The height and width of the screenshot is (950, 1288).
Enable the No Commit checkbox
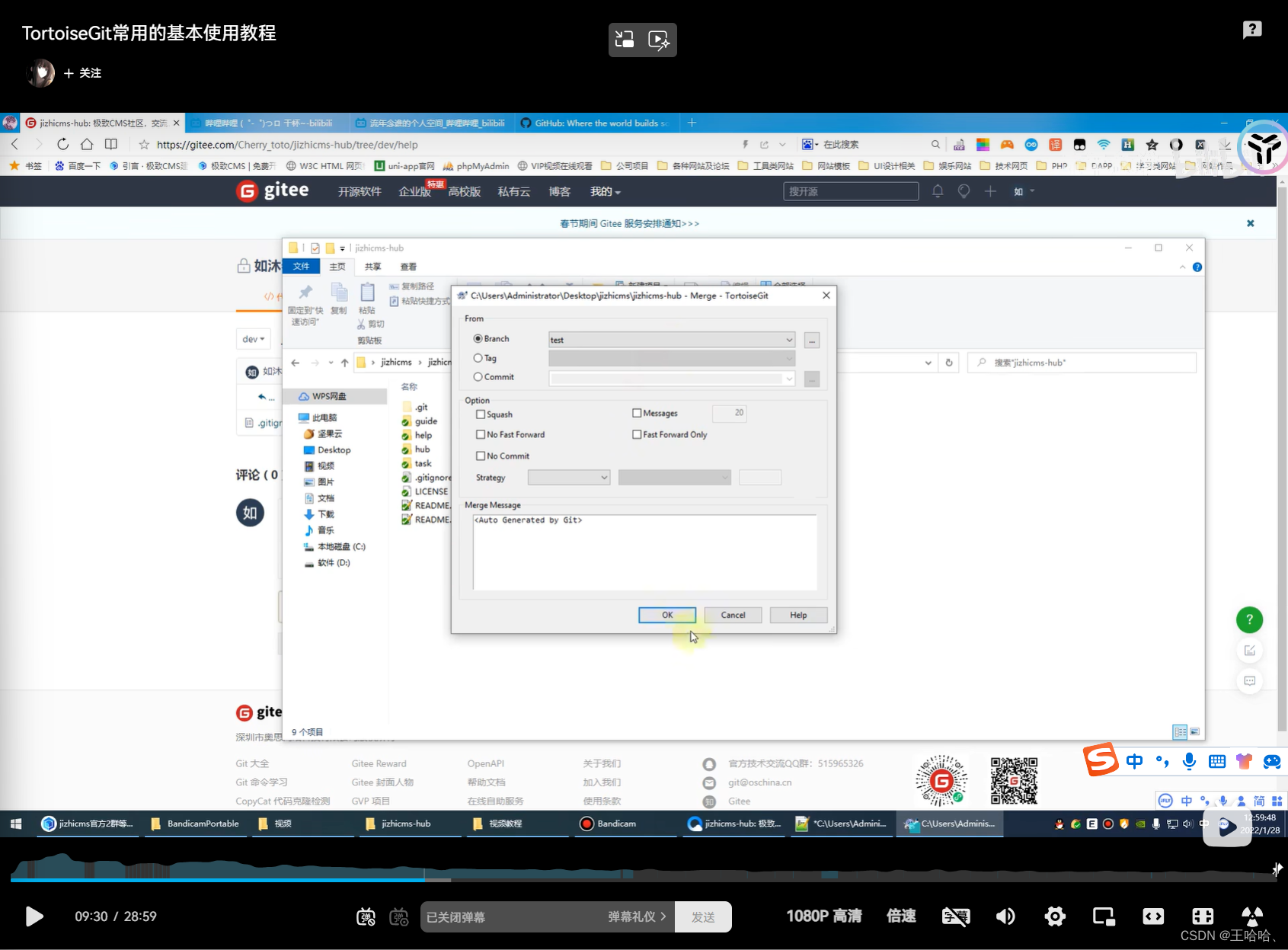click(x=481, y=456)
